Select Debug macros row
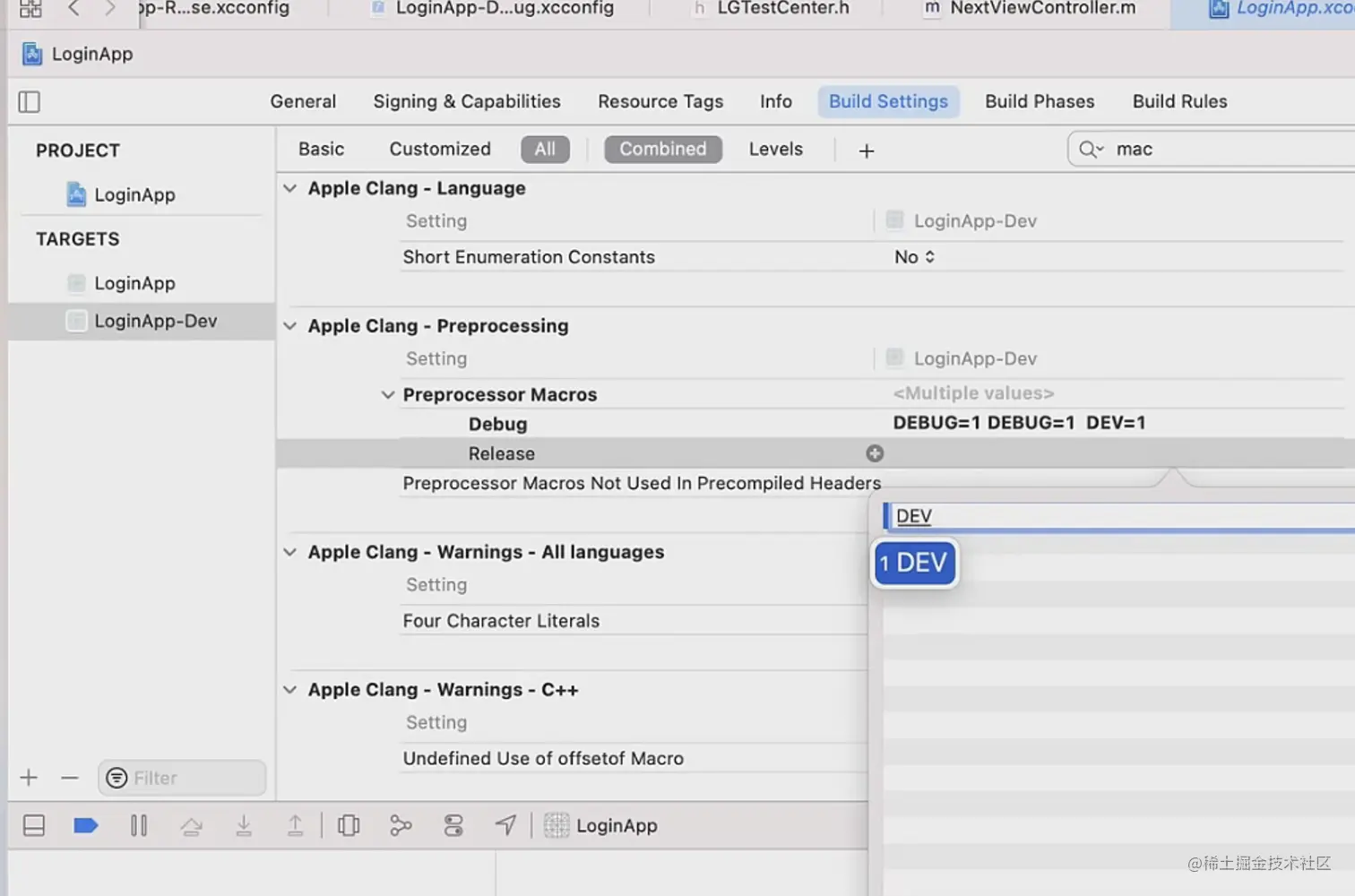The height and width of the screenshot is (896, 1355). (497, 424)
